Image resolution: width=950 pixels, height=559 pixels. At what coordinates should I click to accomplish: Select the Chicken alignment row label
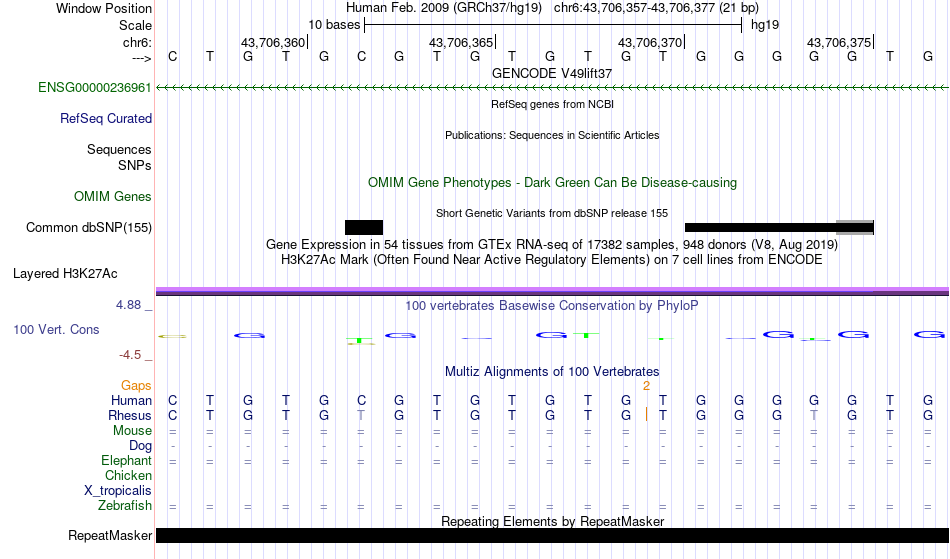pyautogui.click(x=128, y=475)
